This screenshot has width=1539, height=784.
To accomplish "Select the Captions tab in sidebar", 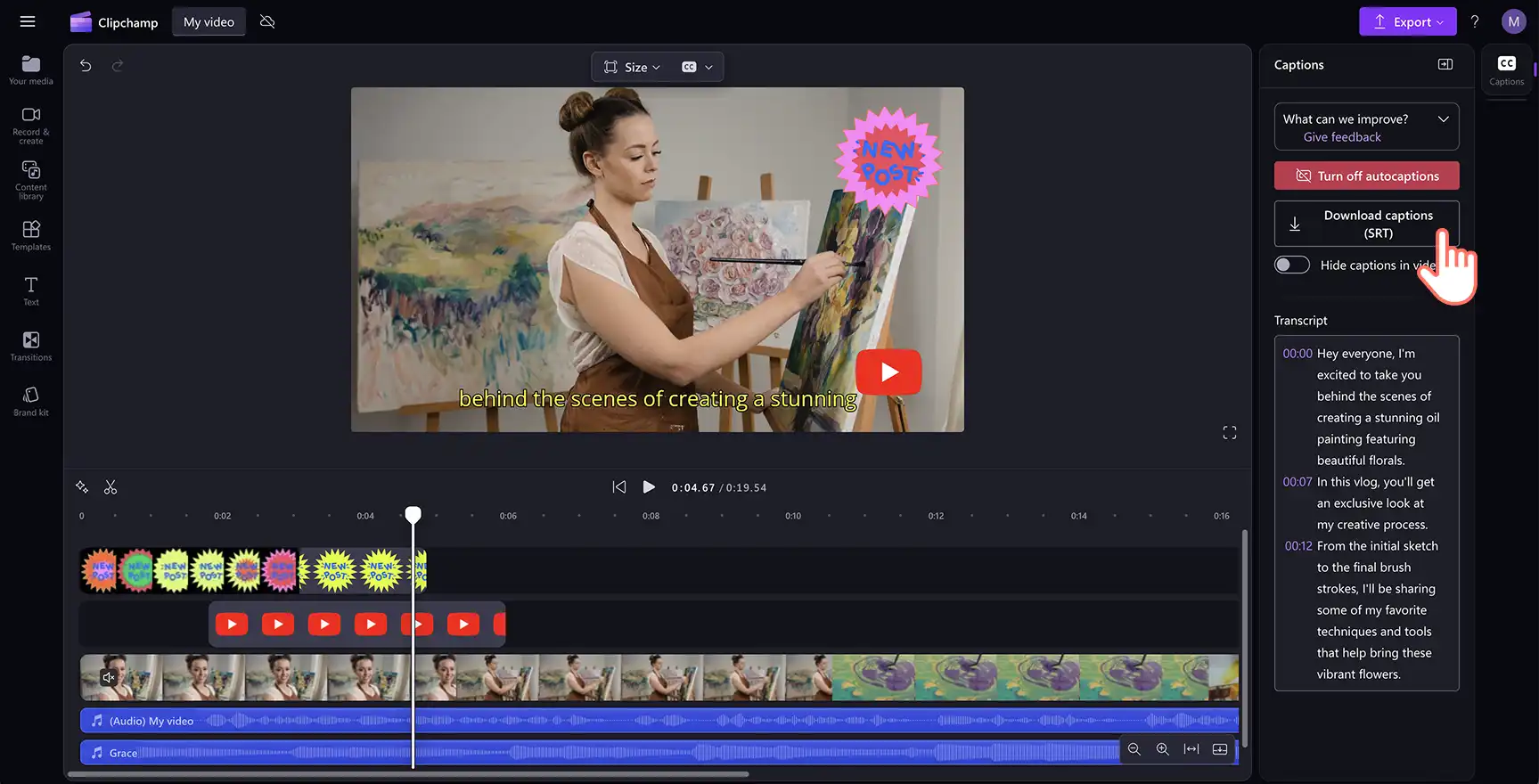I will (1506, 70).
